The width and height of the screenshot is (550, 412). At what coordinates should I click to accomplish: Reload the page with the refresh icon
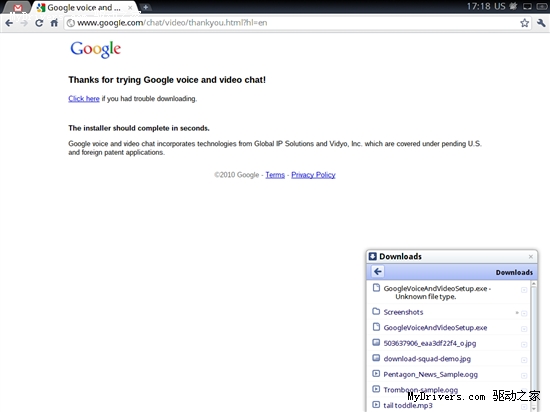pyautogui.click(x=39, y=23)
